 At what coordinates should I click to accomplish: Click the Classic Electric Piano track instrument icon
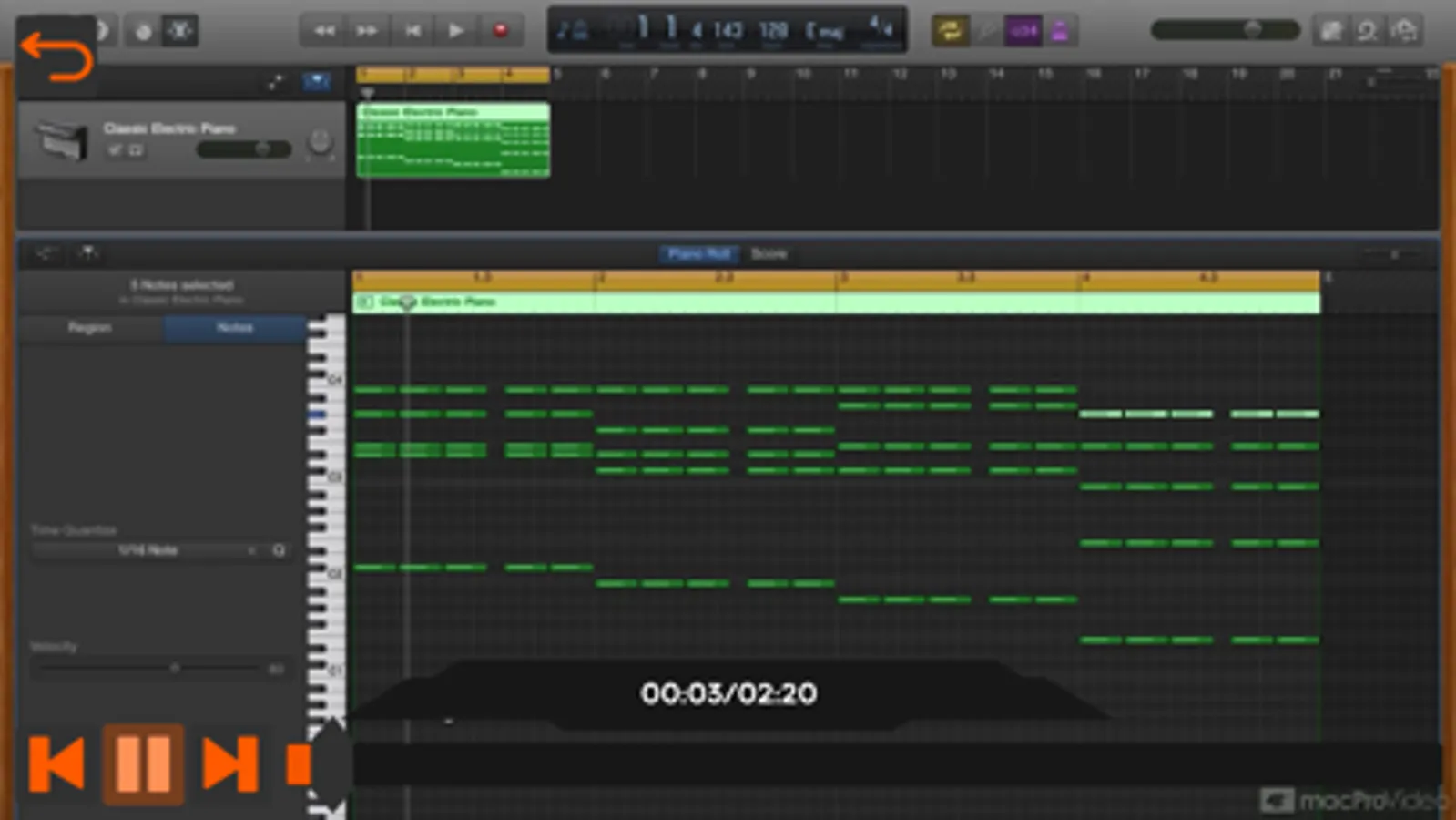tap(62, 139)
